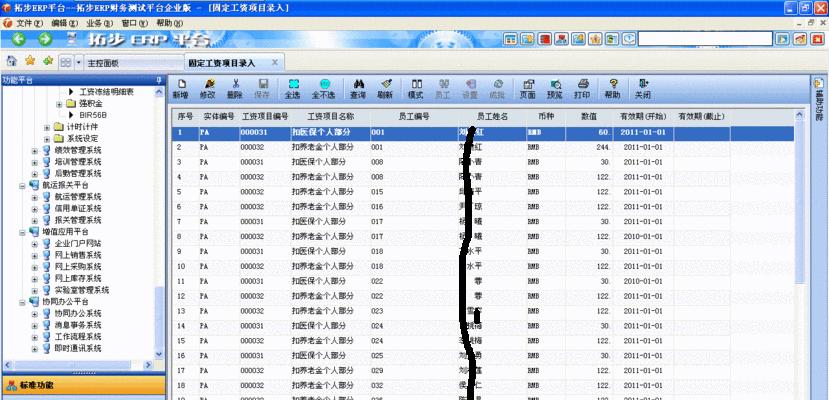This screenshot has height=400, width=829.
Task: Open the 预览 (Preview) icon
Action: click(x=555, y=89)
